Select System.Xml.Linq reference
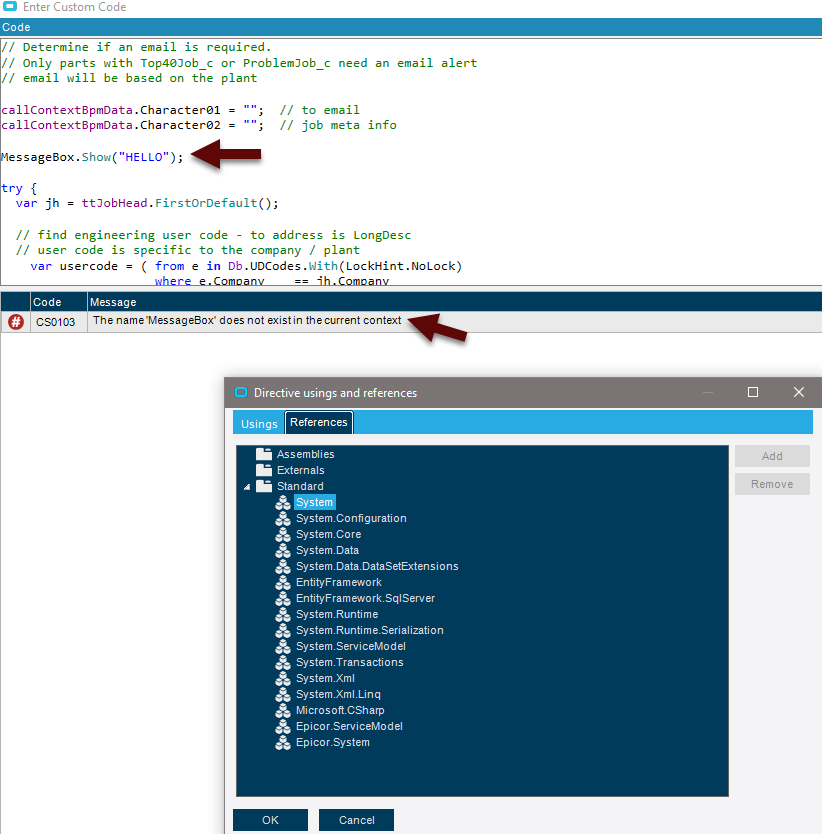This screenshot has height=834, width=822. (x=338, y=694)
